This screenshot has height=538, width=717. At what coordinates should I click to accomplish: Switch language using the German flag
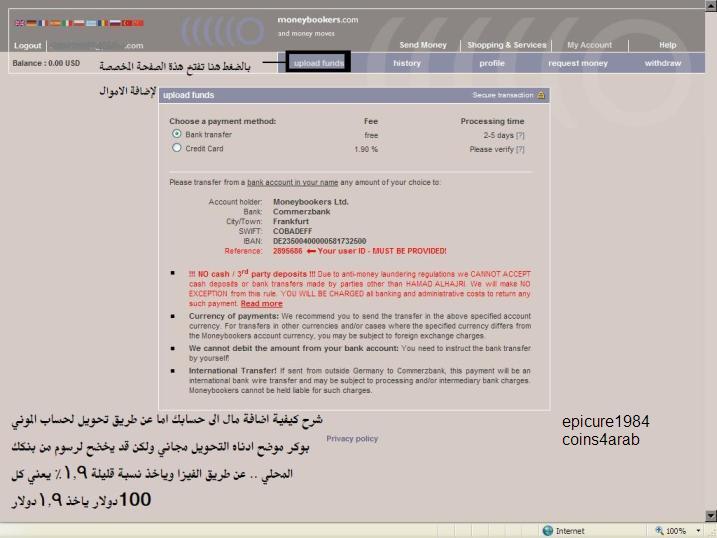[31, 23]
